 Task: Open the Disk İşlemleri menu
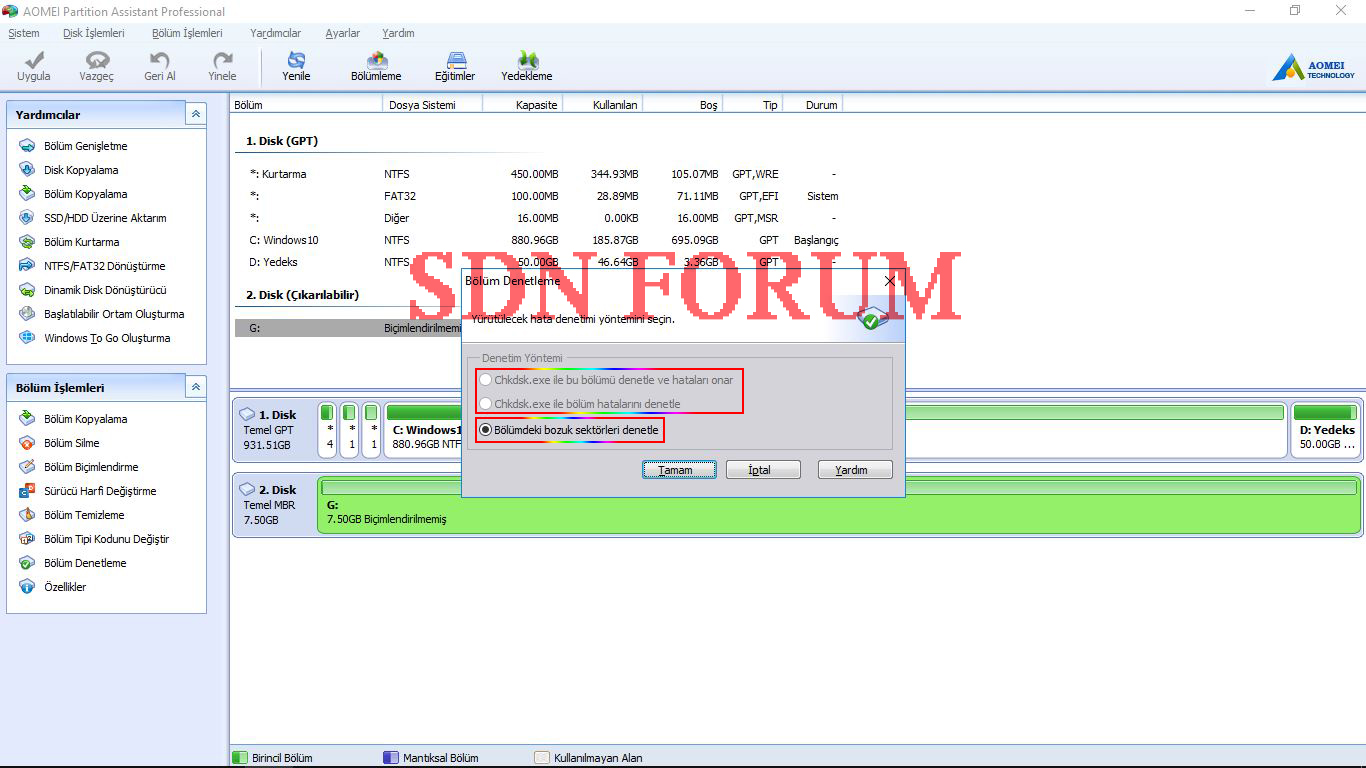[94, 33]
